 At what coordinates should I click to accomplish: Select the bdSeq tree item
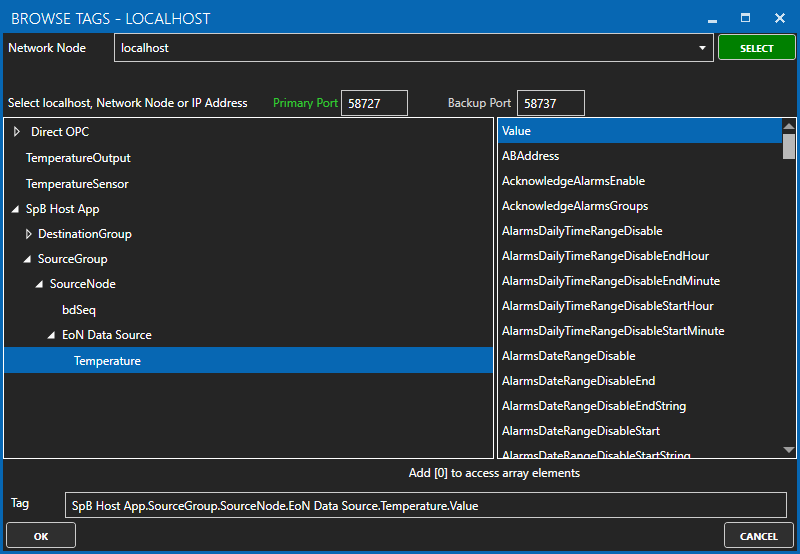[x=79, y=310]
